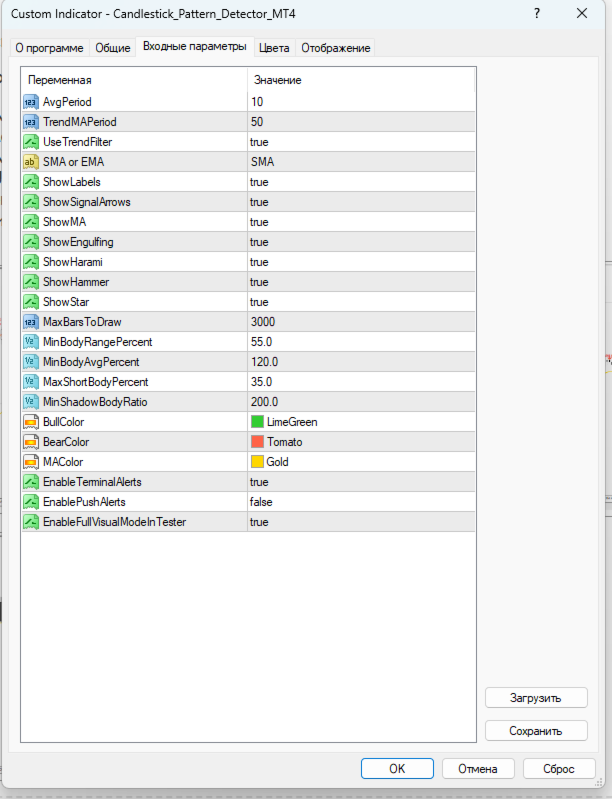Image resolution: width=612 pixels, height=799 pixels.
Task: Click the ShowHarami true value
Action: (259, 262)
